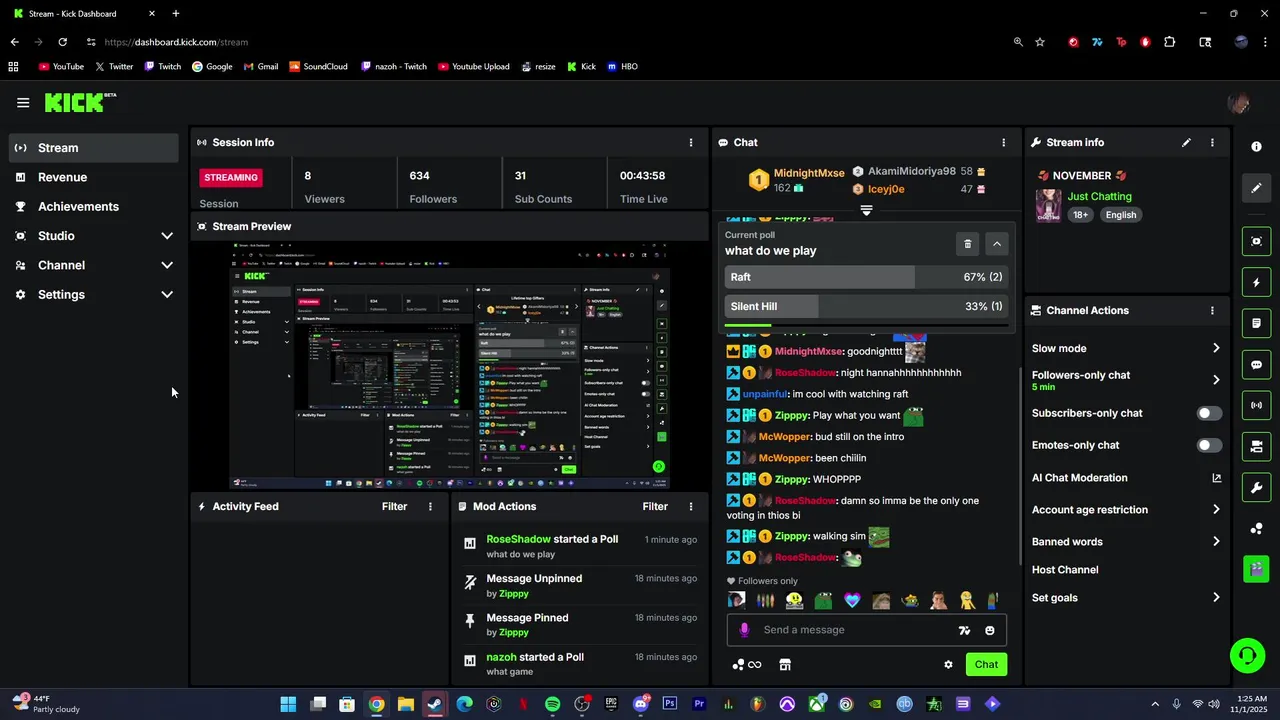The width and height of the screenshot is (1280, 720).
Task: Click the lightning bolt icon in right sidebar
Action: coord(1257,283)
